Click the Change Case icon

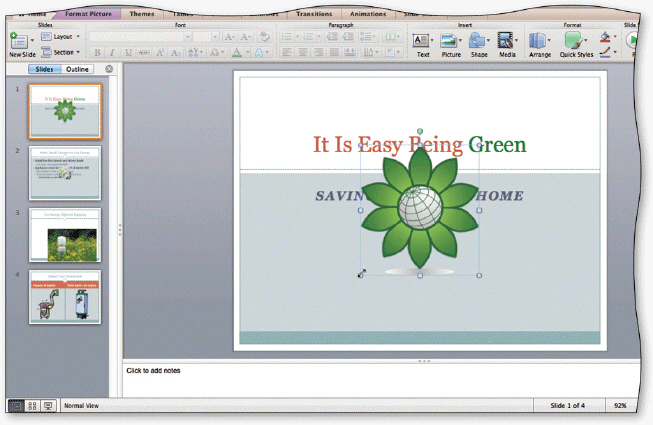click(x=217, y=52)
